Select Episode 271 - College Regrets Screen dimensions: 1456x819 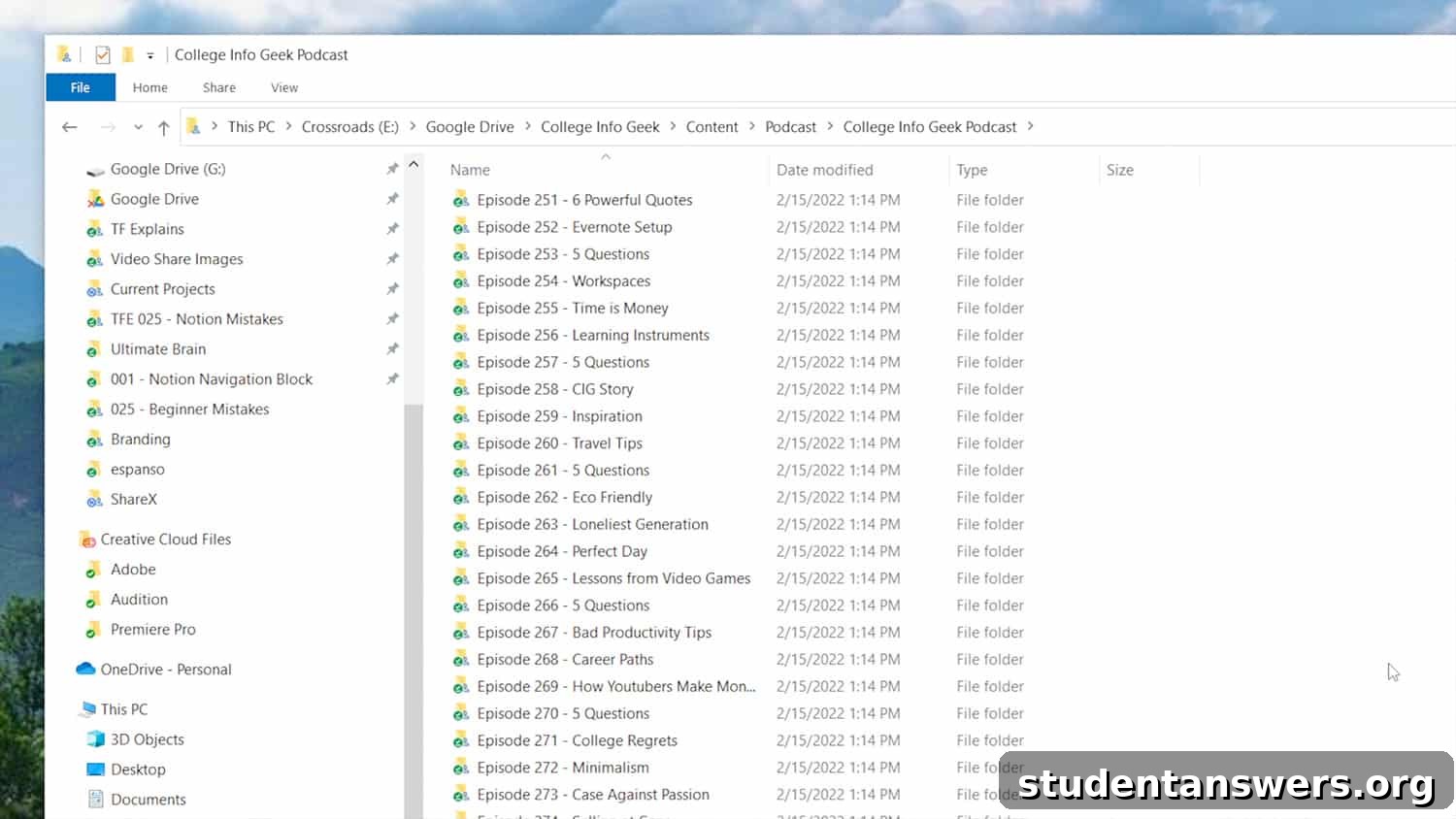tap(577, 740)
